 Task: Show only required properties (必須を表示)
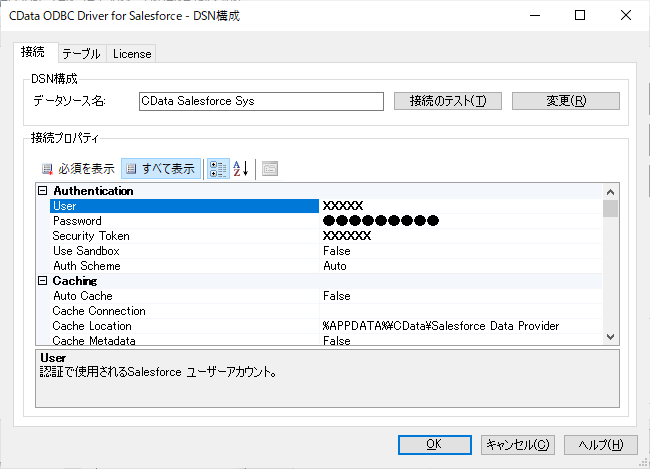tap(78, 169)
